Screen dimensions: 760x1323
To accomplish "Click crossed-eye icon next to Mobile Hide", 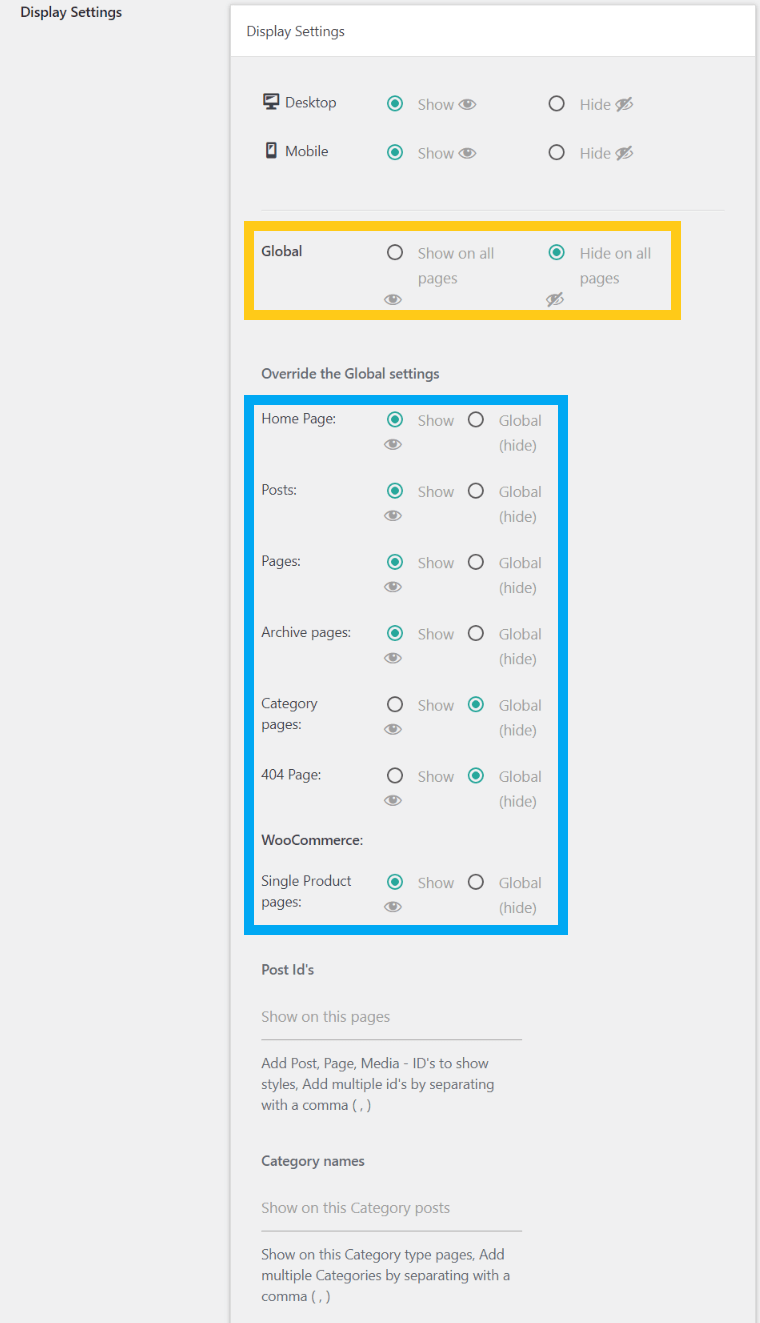I will click(x=624, y=153).
